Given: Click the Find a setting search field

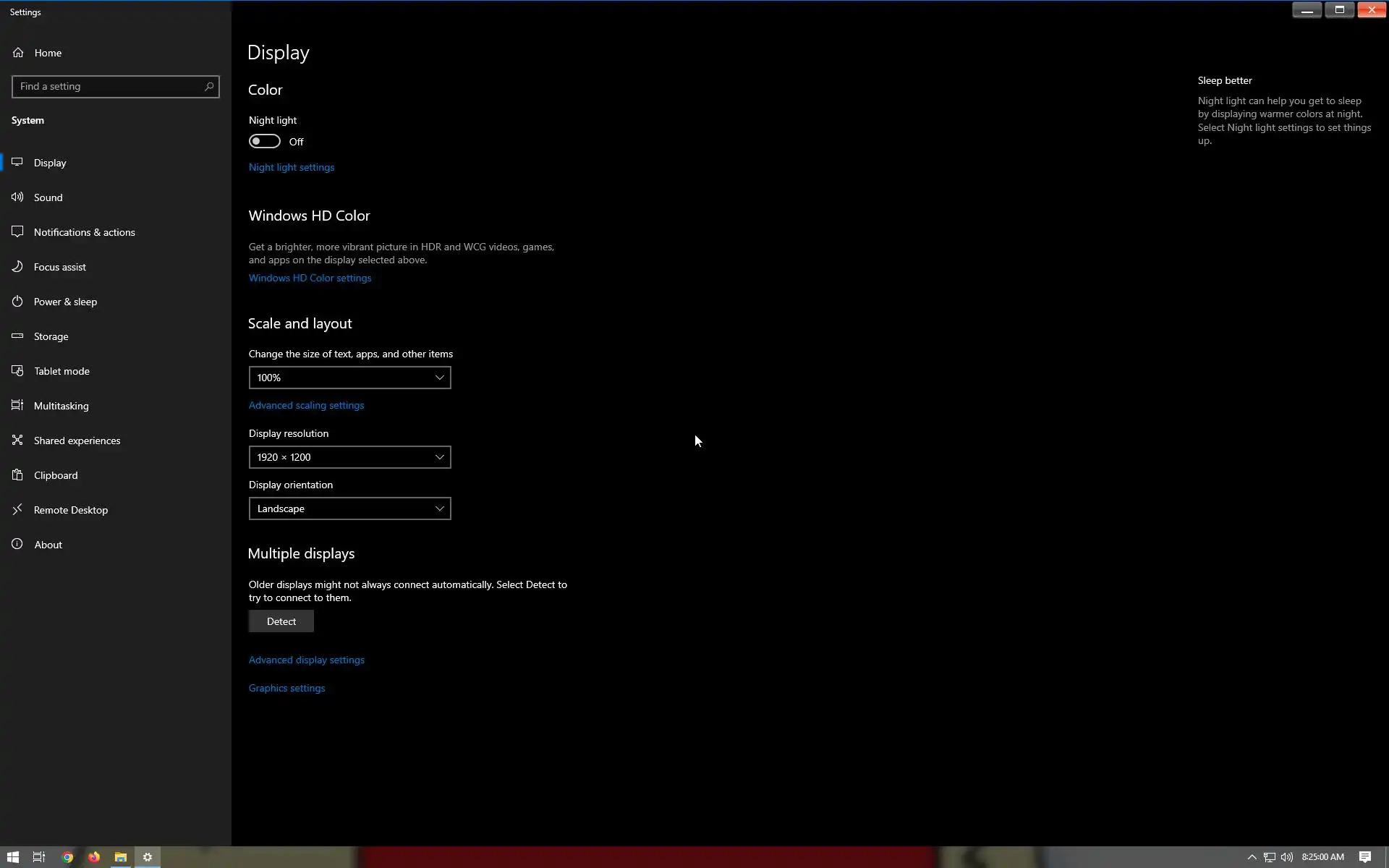Looking at the screenshot, I should click(109, 87).
